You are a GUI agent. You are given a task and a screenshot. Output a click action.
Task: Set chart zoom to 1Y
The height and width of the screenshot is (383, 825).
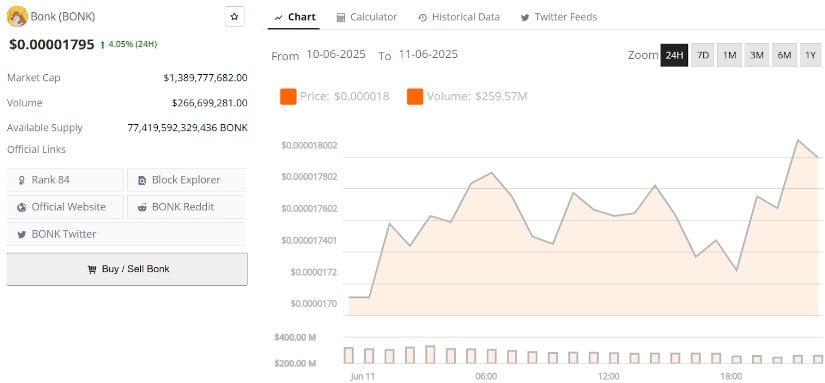point(810,55)
